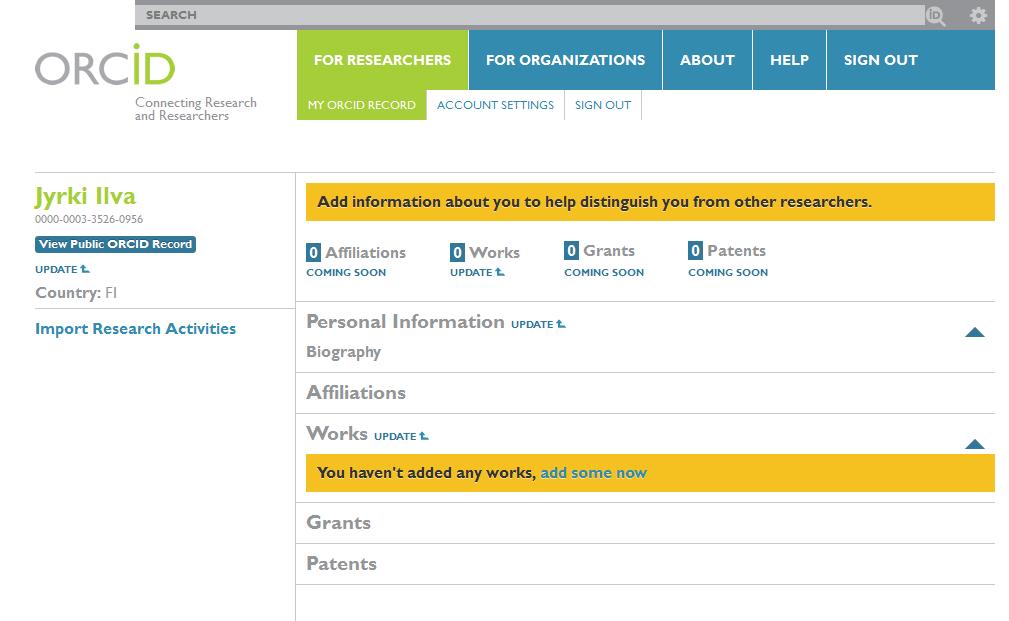
Task: Open the settings gear icon
Action: (x=978, y=15)
